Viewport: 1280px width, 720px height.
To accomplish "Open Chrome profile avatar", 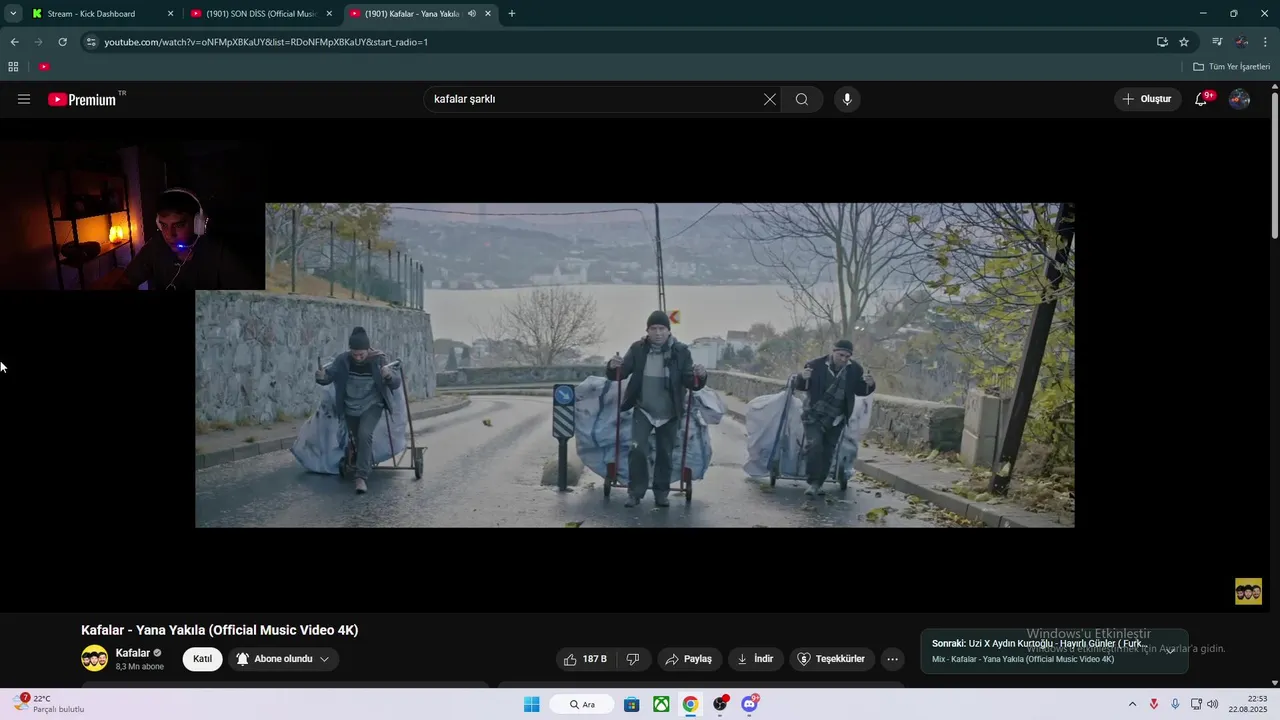I will 1242,42.
